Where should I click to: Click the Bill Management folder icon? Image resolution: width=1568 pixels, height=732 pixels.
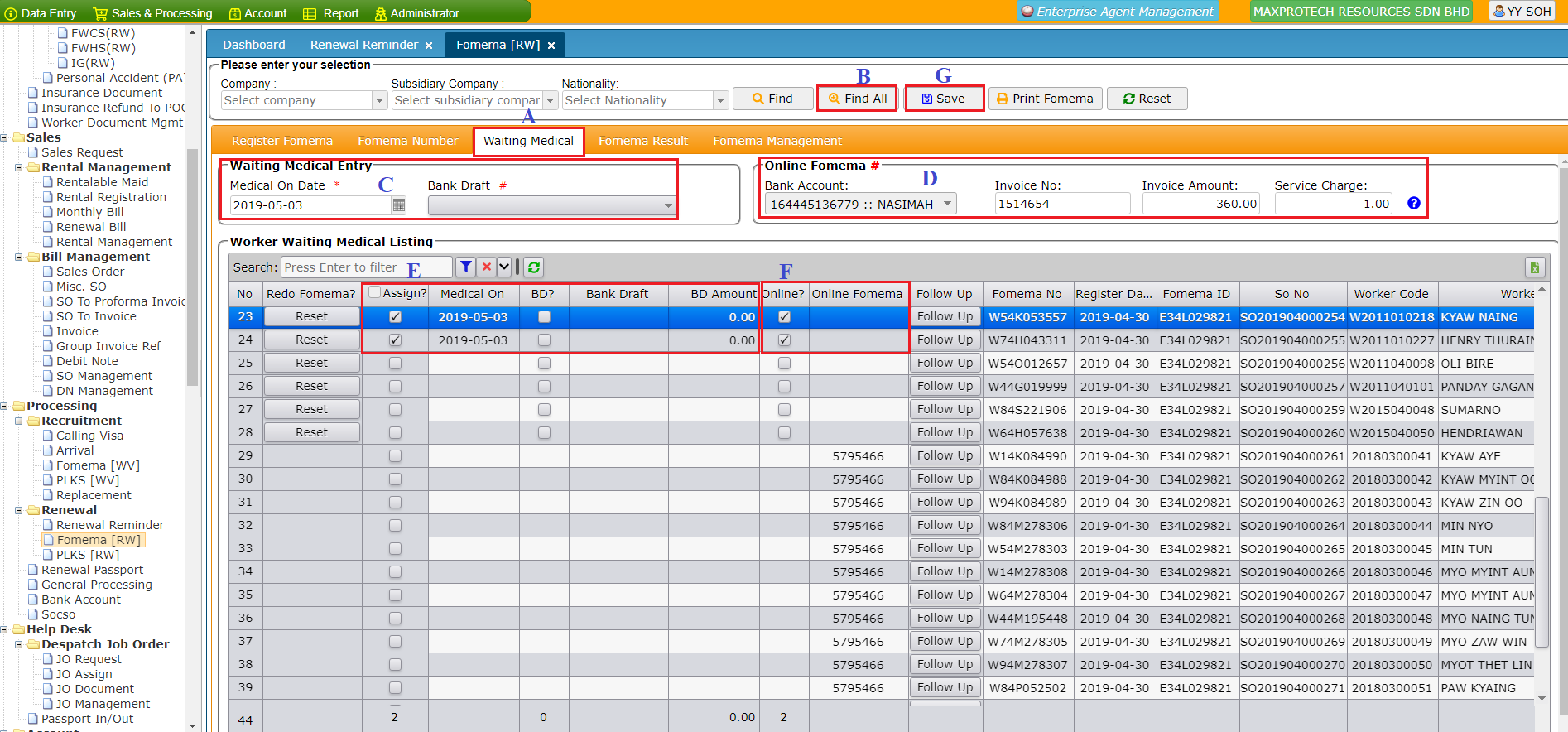(x=33, y=257)
